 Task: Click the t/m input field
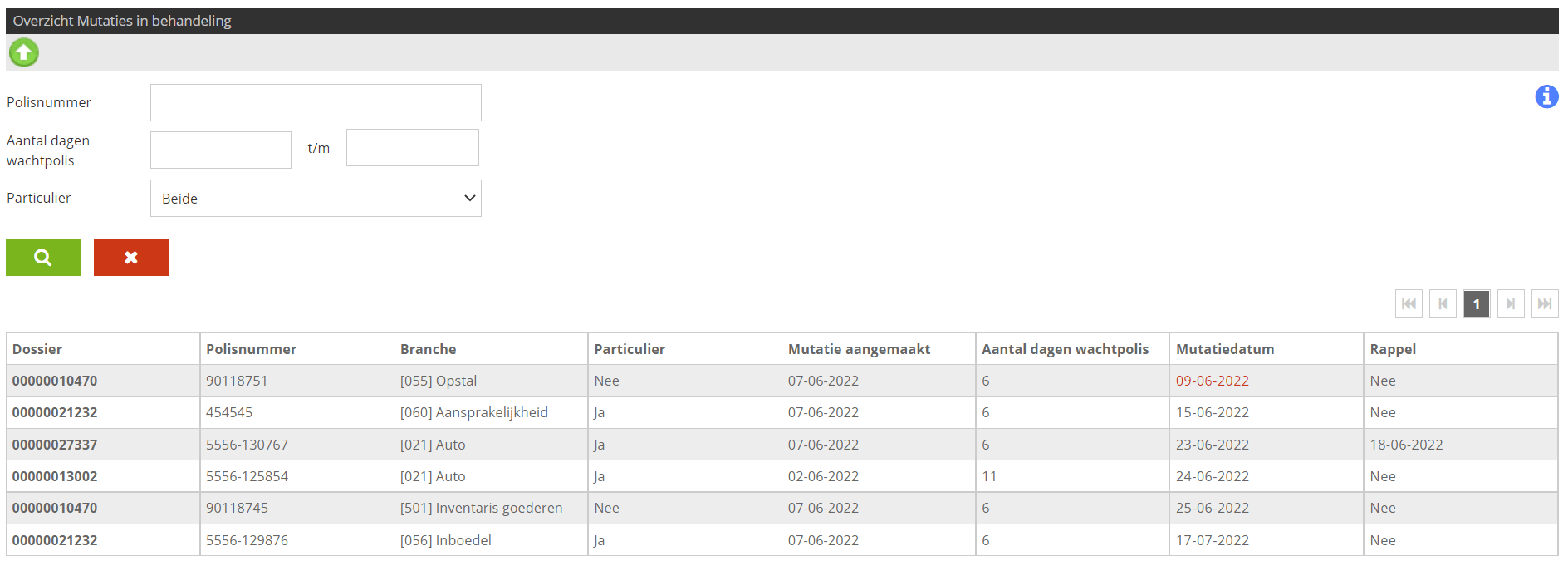(412, 147)
